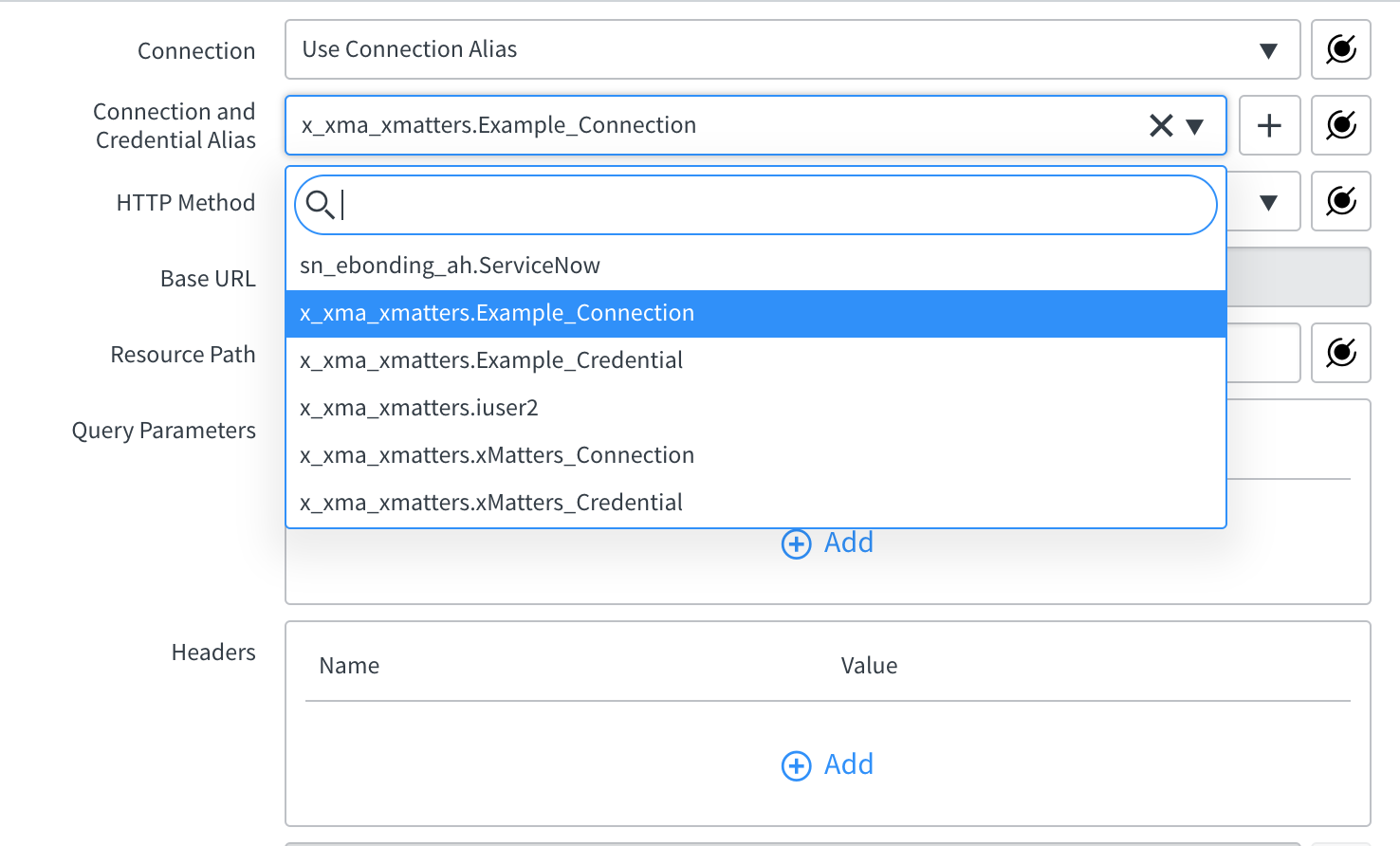Click the Headers Name column heading
This screenshot has height=846, width=1400.
click(x=349, y=666)
